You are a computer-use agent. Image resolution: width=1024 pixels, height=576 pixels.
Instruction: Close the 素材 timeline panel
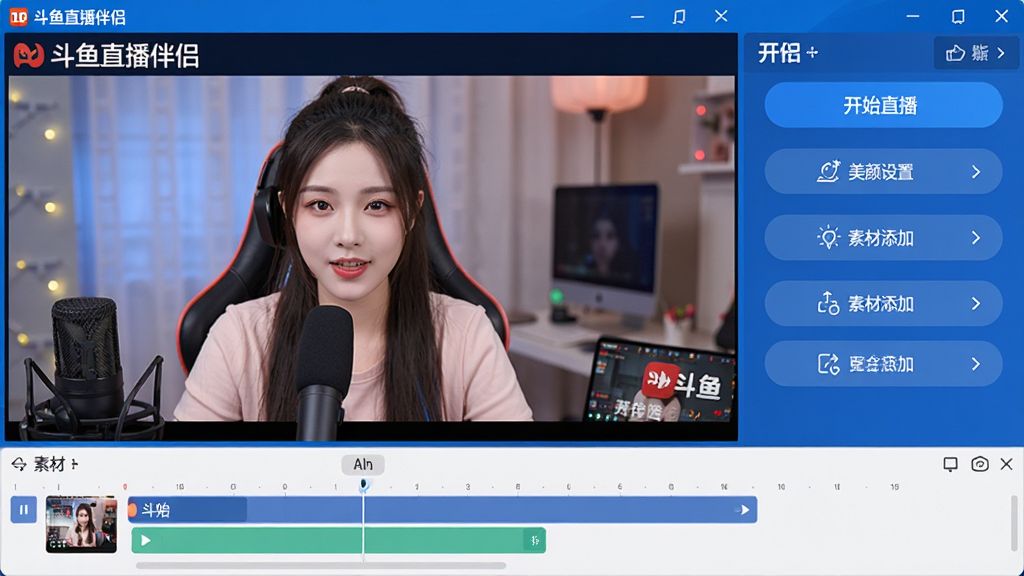click(1006, 464)
